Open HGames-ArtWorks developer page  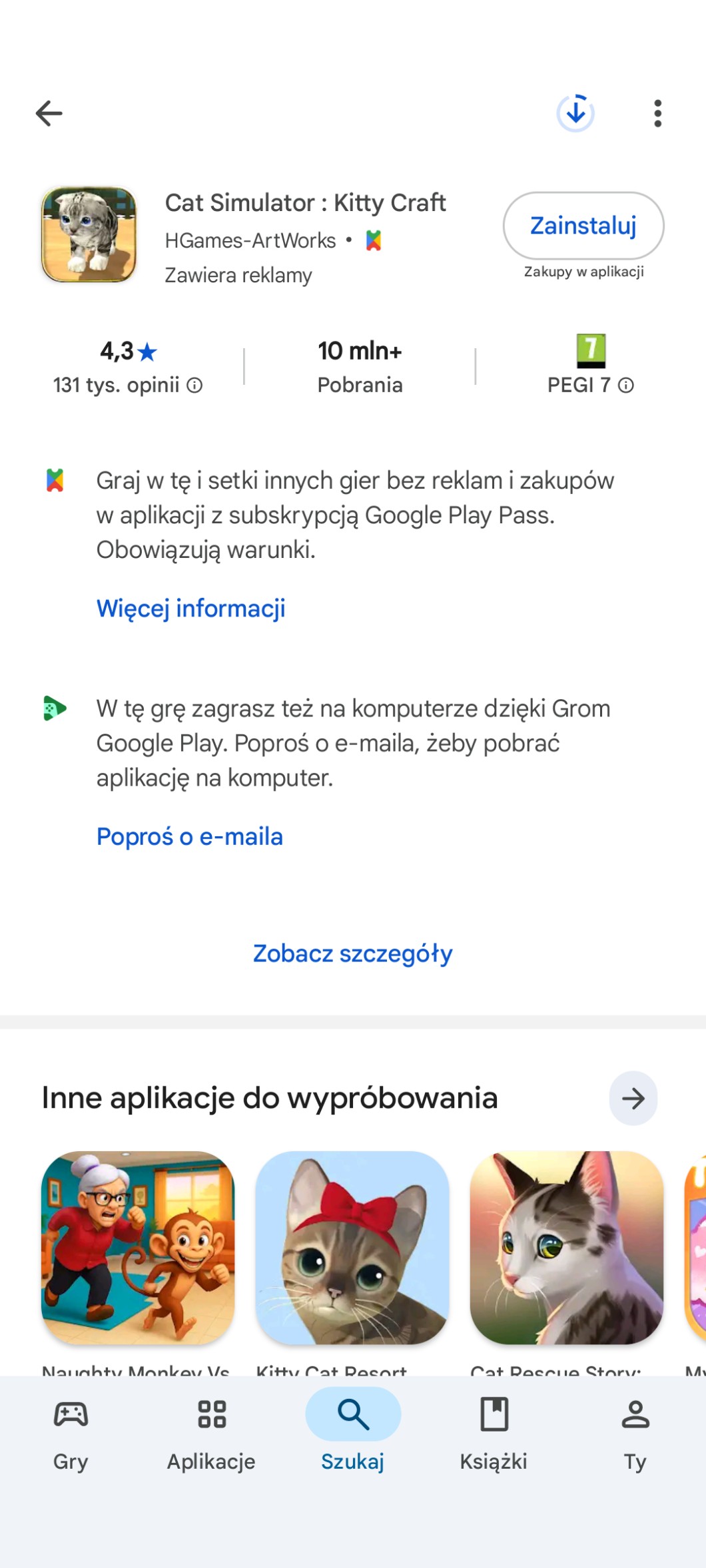click(250, 240)
